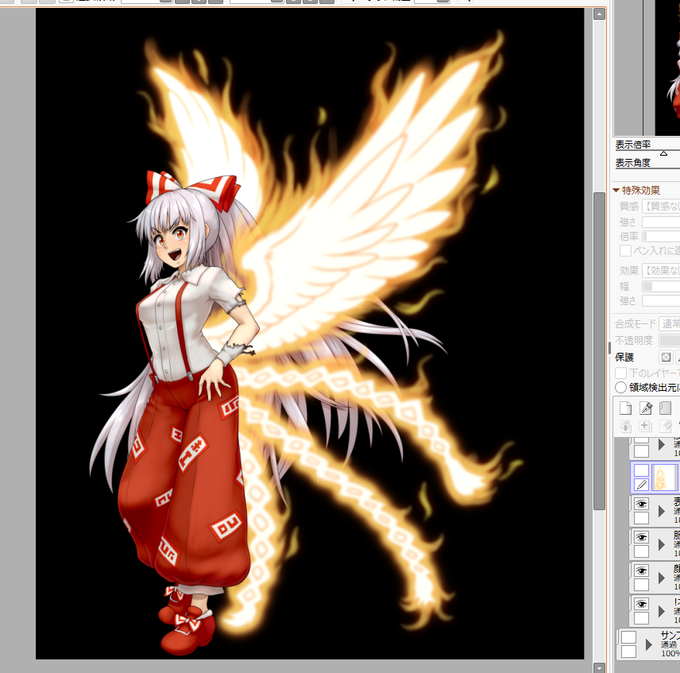Click the 表示倍率 zoom slider handle
The image size is (680, 673).
664,154
